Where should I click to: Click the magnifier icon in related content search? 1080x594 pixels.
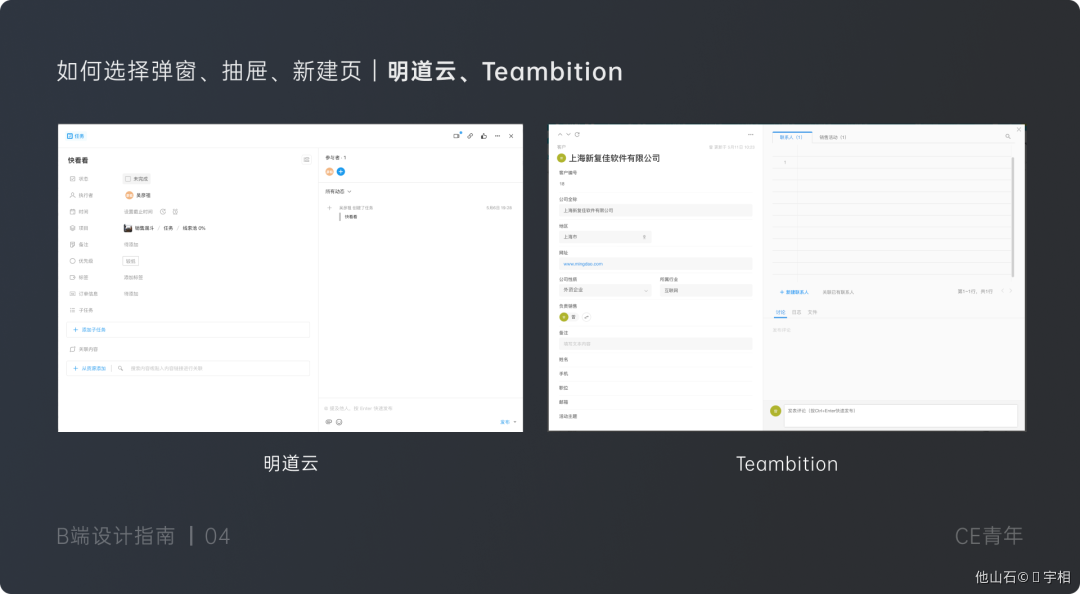(121, 369)
